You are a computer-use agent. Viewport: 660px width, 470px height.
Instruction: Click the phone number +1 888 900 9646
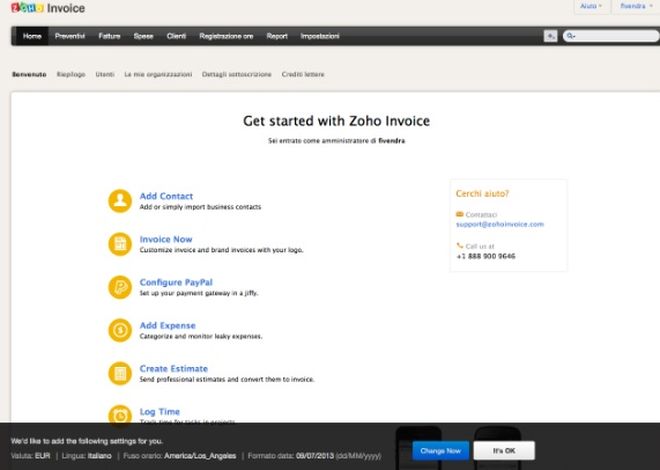click(x=486, y=256)
